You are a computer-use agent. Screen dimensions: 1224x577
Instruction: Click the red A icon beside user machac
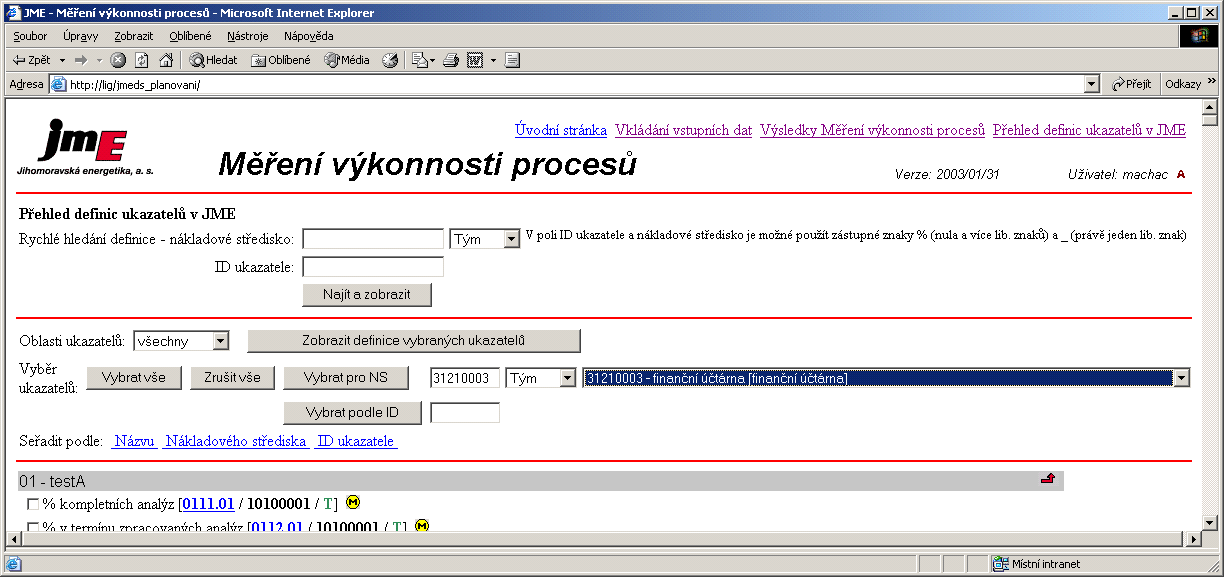click(x=1181, y=174)
